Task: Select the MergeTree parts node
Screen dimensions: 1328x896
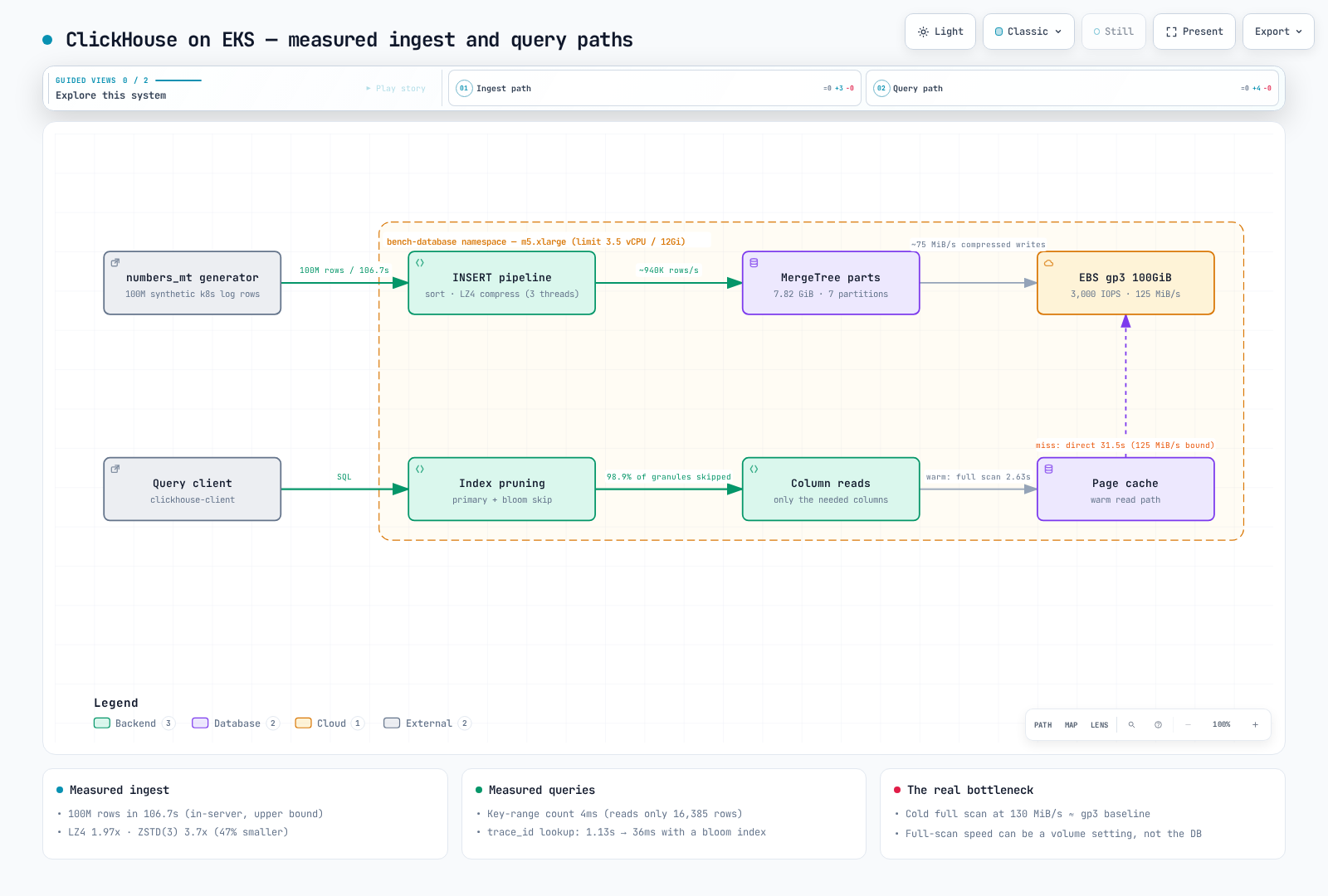Action: click(831, 283)
